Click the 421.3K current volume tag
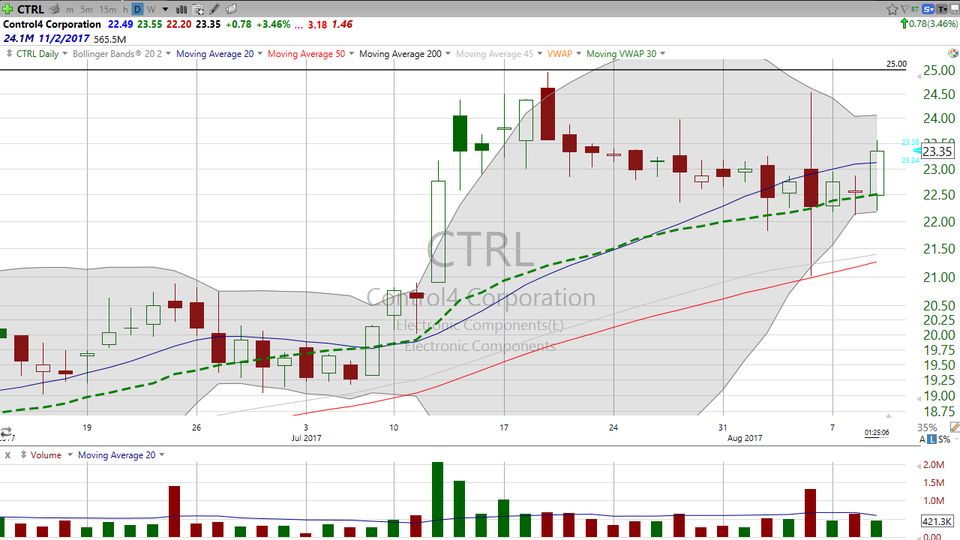 [x=937, y=522]
